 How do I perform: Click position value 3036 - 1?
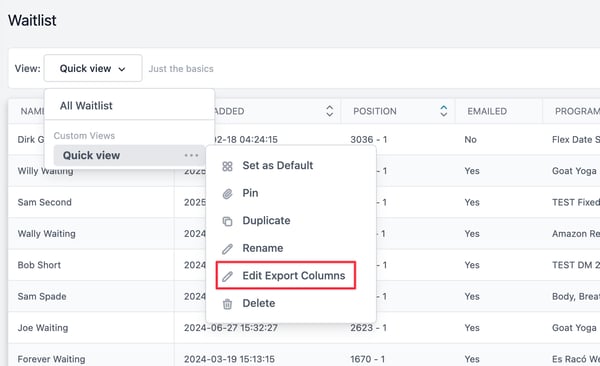click(x=368, y=139)
